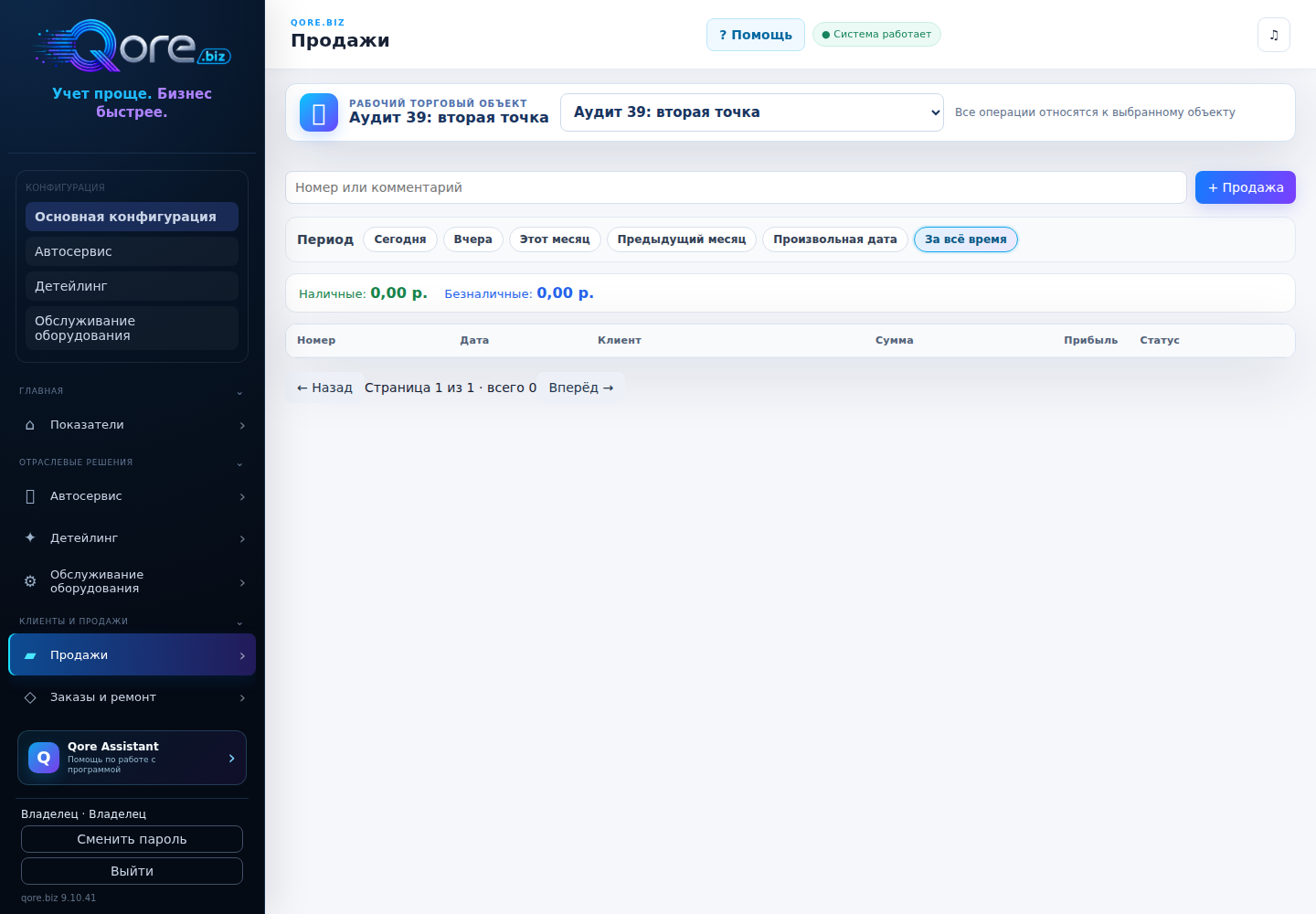Click the Продажи menu icon
Viewport: 1316px width, 914px height.
[x=30, y=655]
